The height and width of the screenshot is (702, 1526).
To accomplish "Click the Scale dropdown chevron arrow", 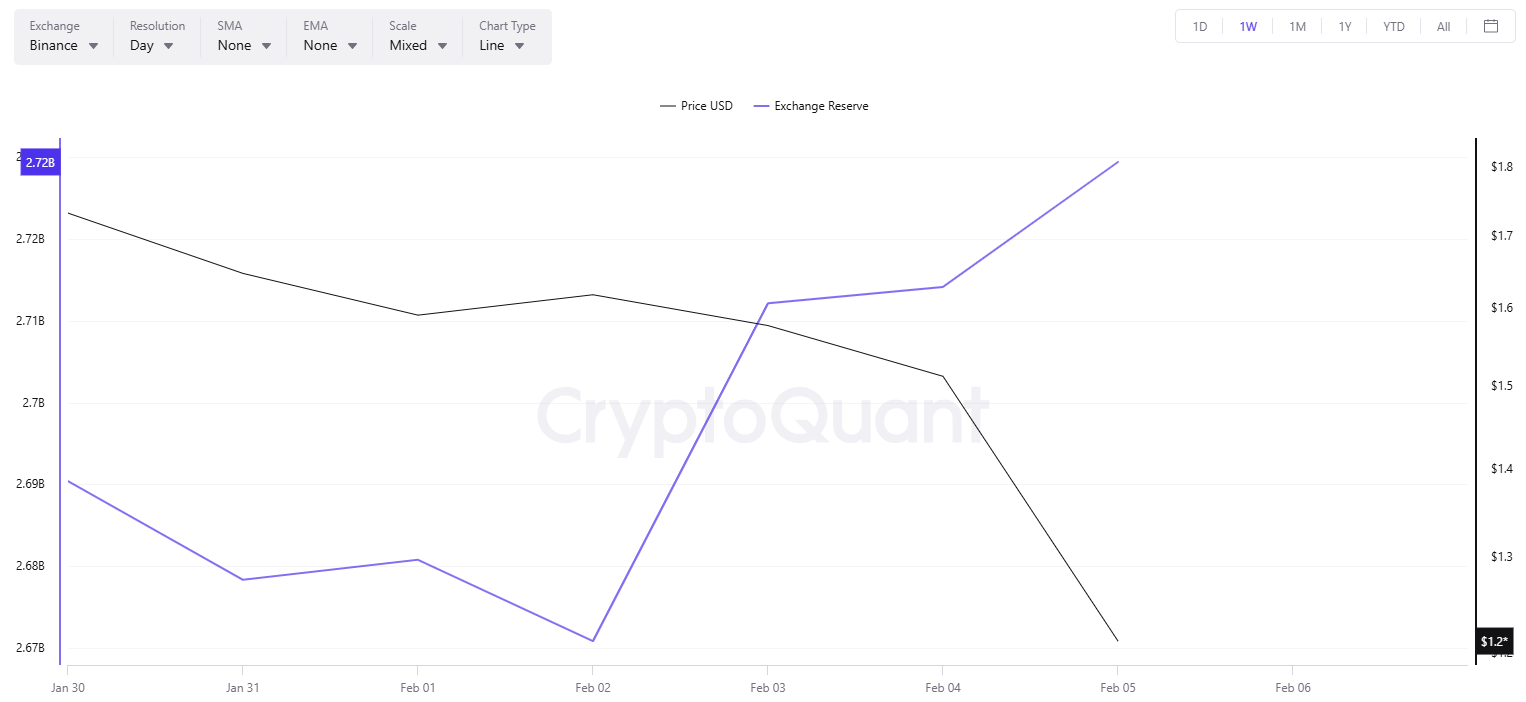I will click(441, 45).
